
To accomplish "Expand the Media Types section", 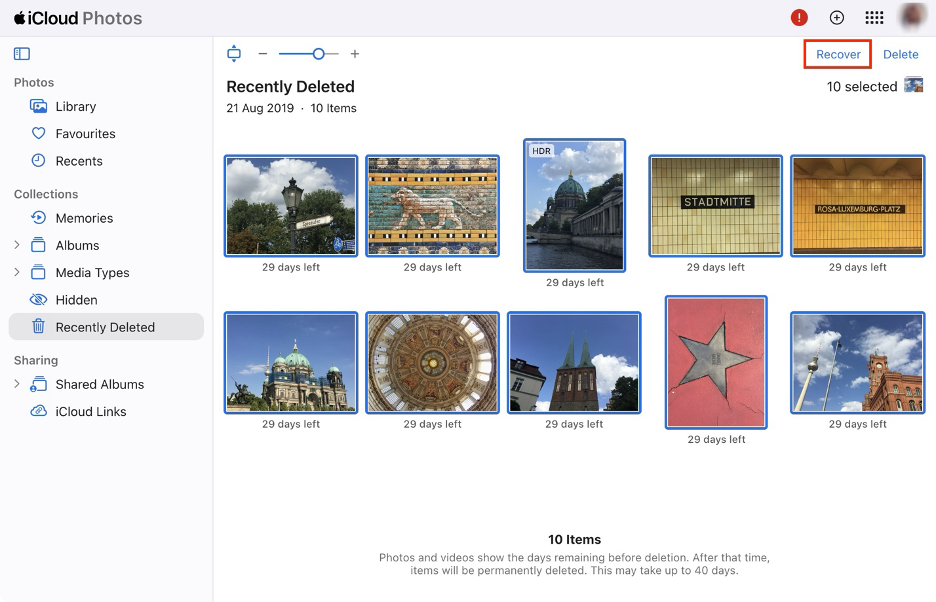I will (x=18, y=272).
